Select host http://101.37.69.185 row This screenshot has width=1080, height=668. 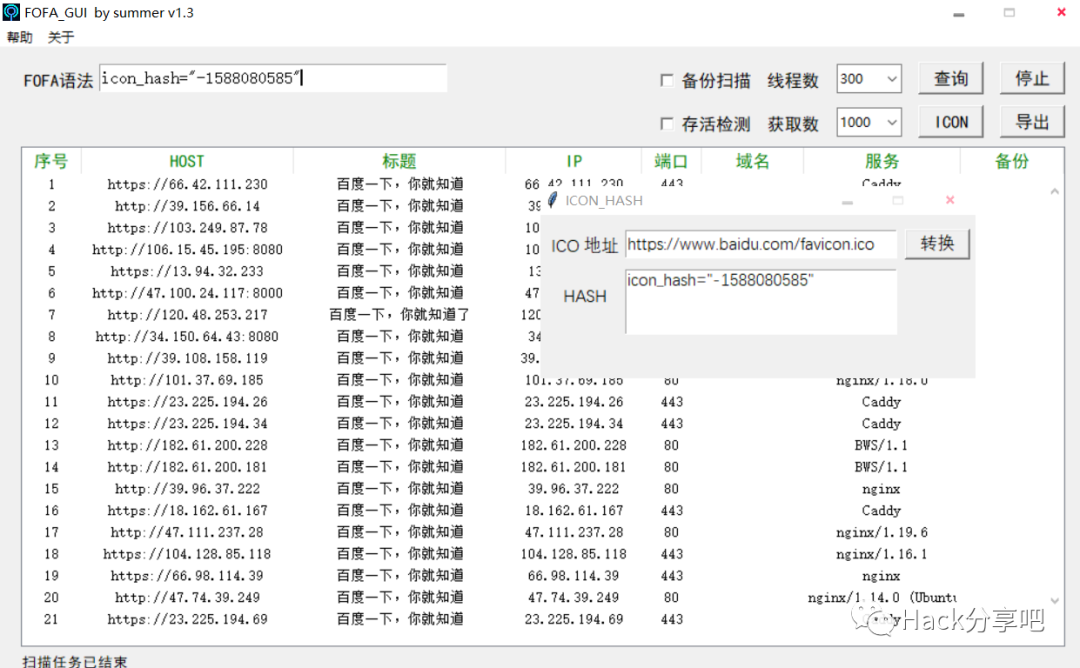click(x=187, y=380)
